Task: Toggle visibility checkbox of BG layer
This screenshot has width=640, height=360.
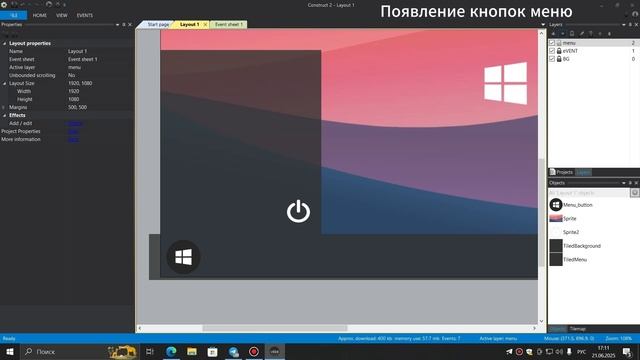Action: [552, 59]
